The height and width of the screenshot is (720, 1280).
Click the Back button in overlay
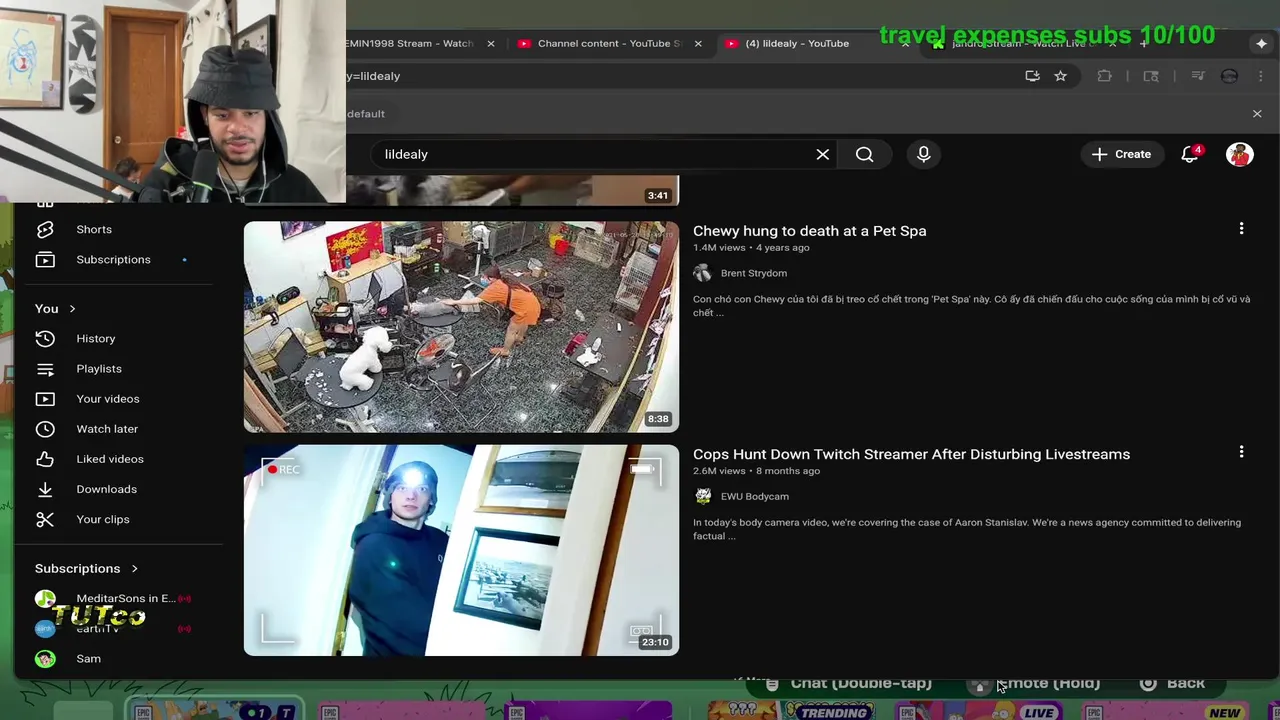tap(1172, 683)
